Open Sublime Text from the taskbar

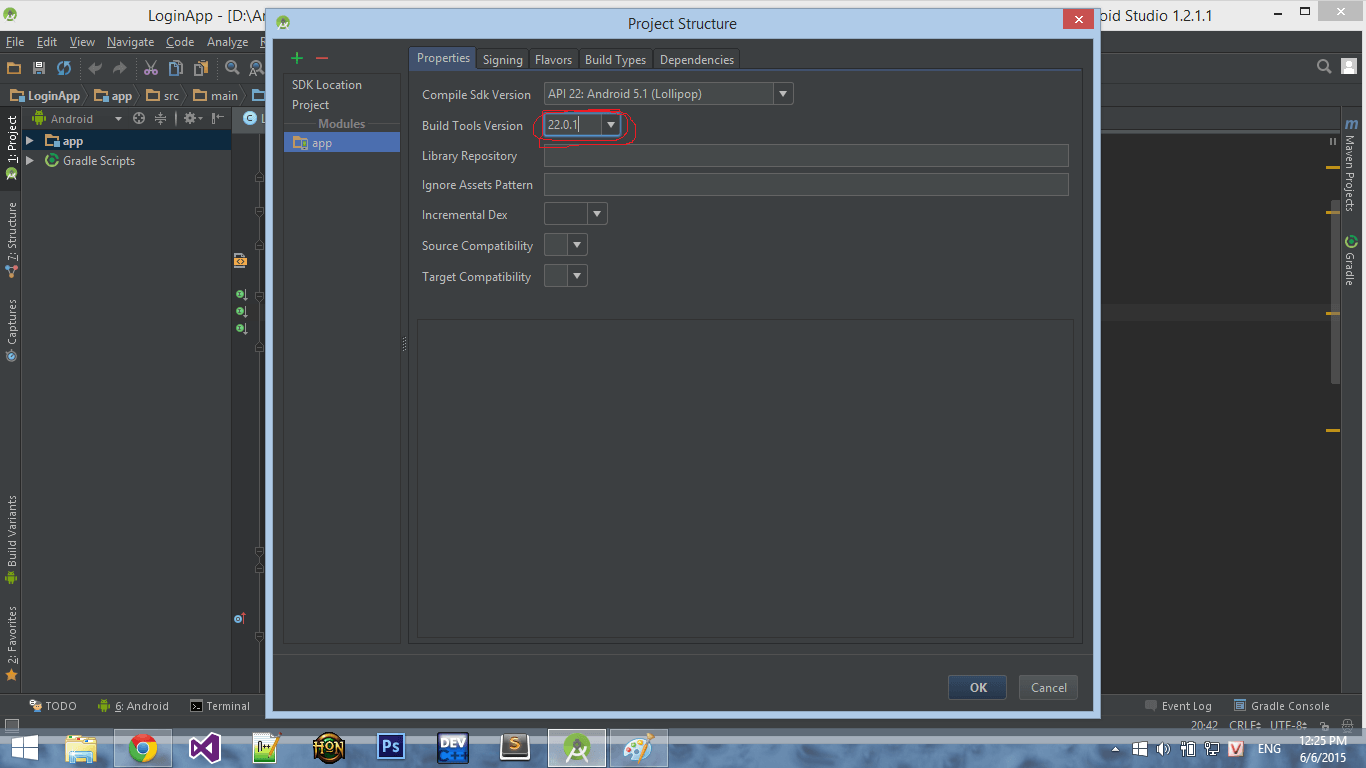514,748
